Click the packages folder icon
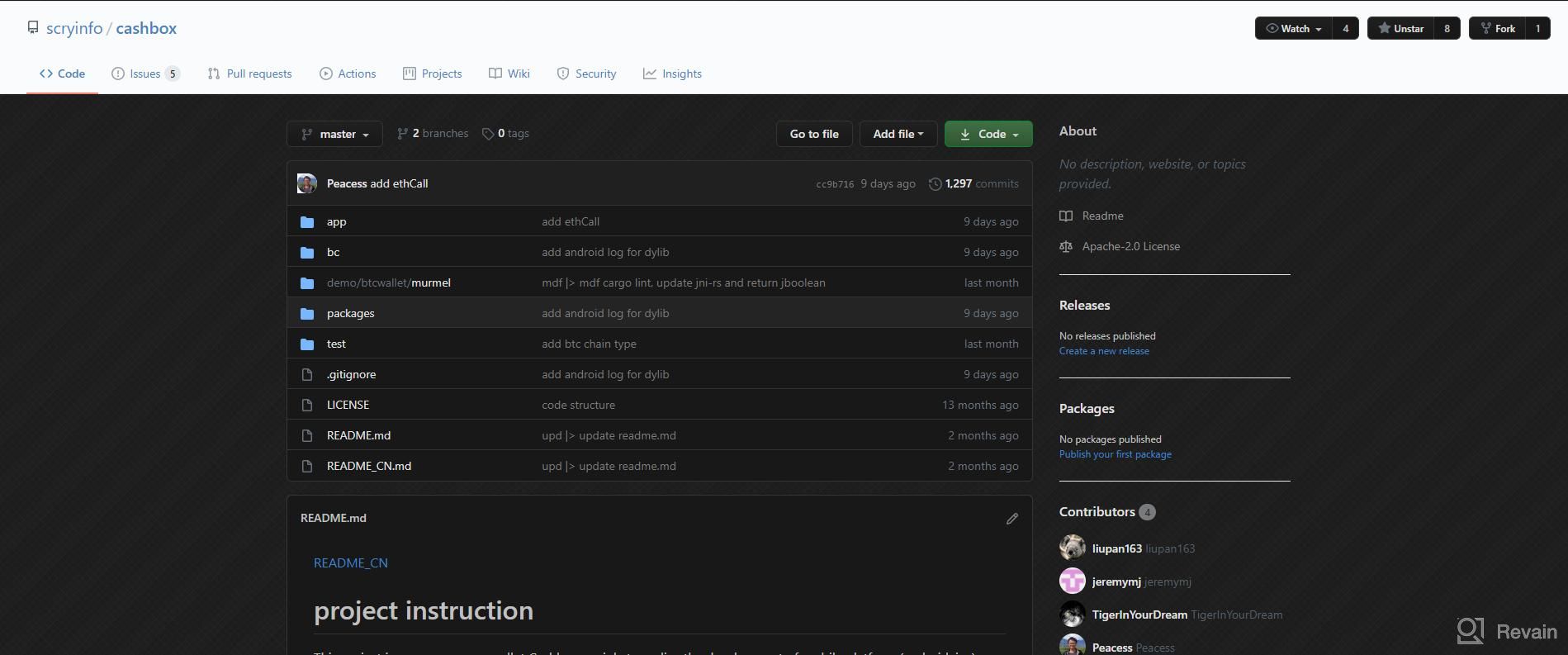Viewport: 1568px width, 655px height. tap(307, 313)
